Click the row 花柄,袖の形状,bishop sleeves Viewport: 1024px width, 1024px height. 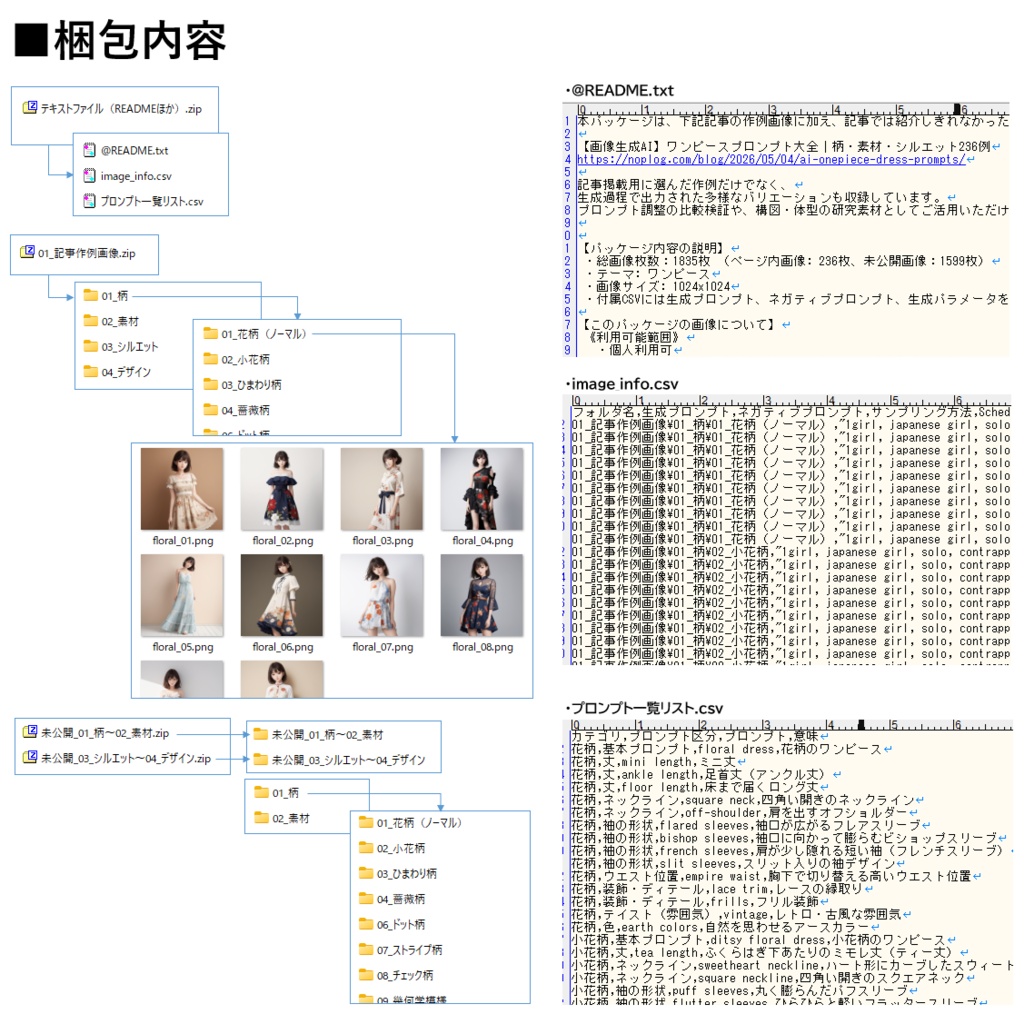tap(789, 838)
